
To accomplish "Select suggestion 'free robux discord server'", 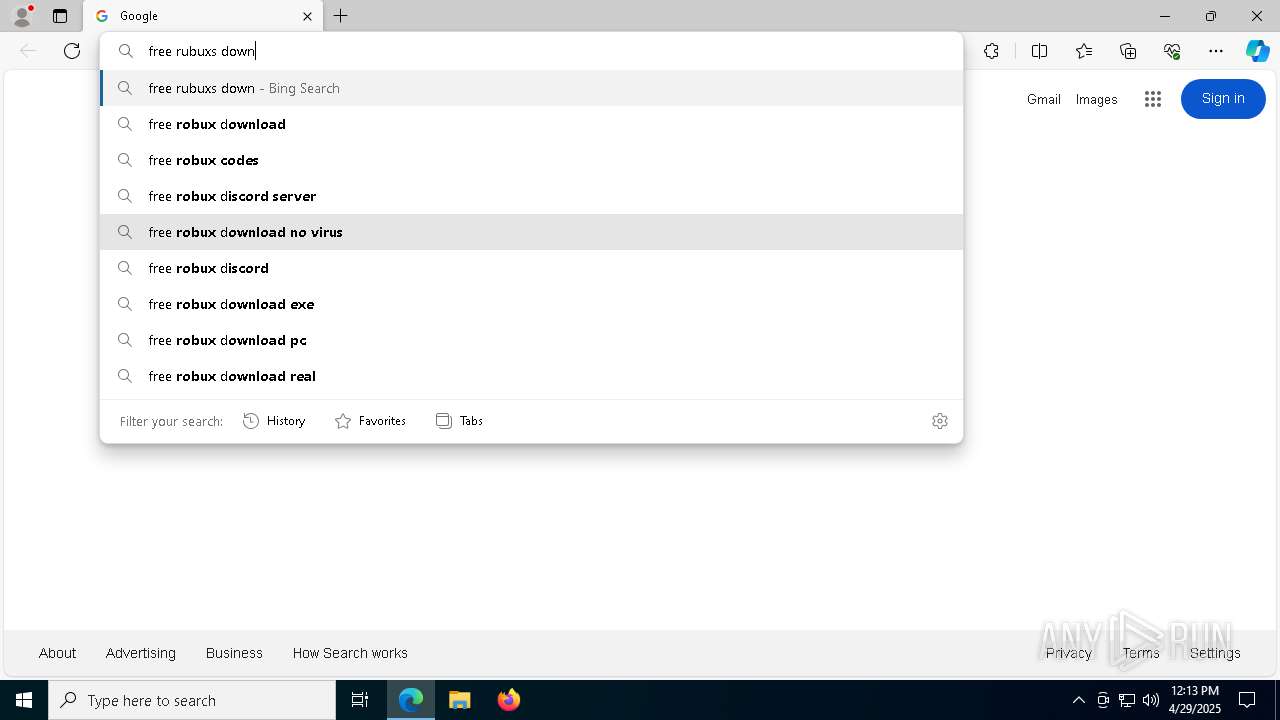I will pyautogui.click(x=531, y=196).
